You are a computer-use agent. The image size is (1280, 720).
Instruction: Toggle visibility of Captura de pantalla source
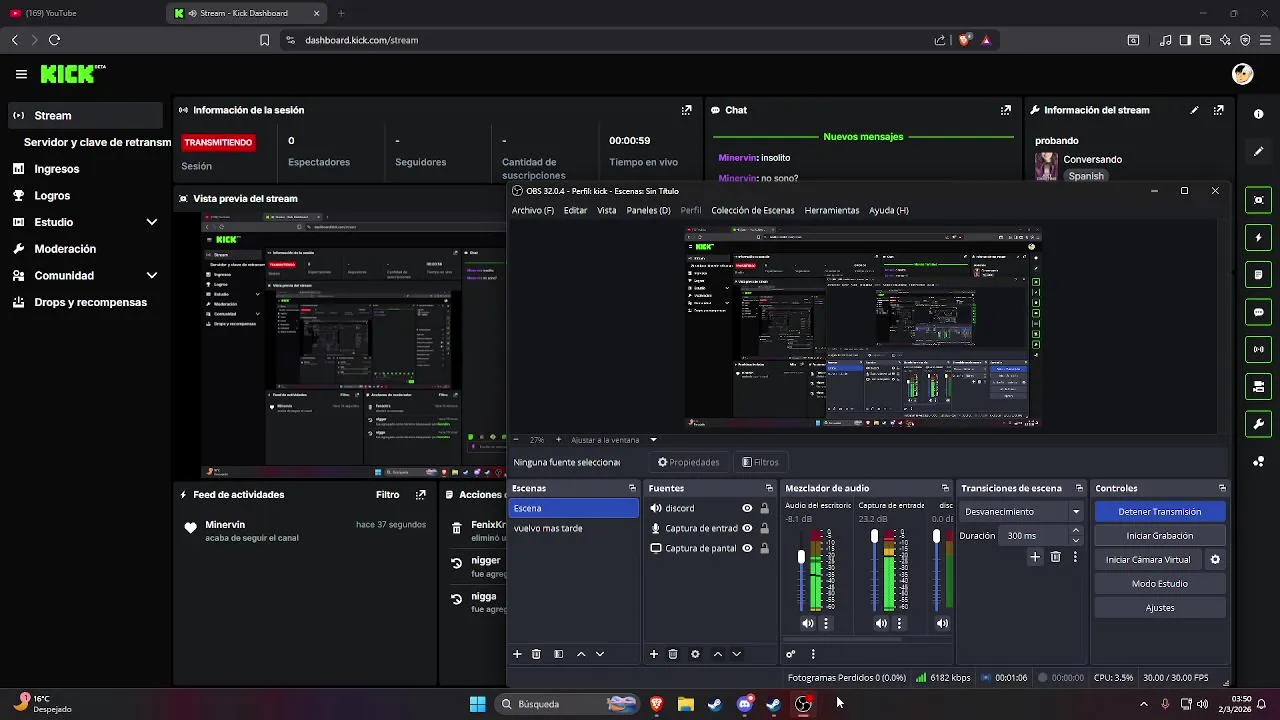pyautogui.click(x=747, y=548)
